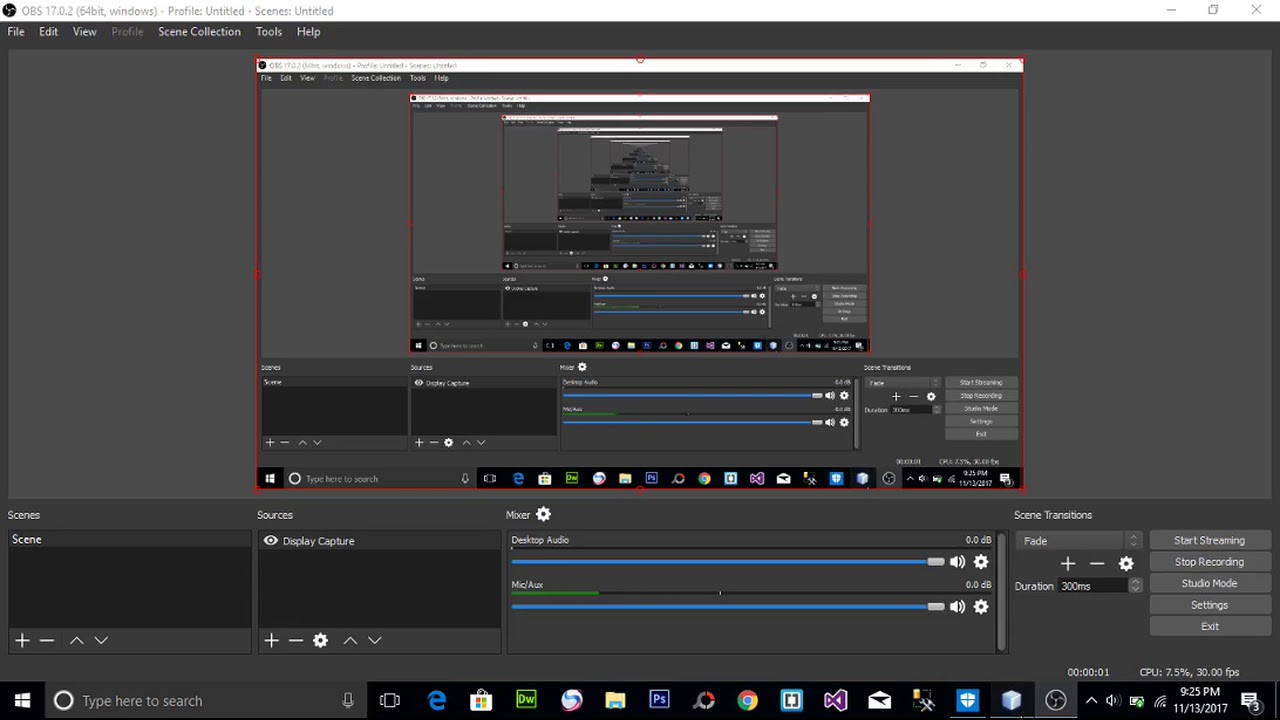1280x720 pixels.
Task: Open the Tools menu
Action: 268,32
